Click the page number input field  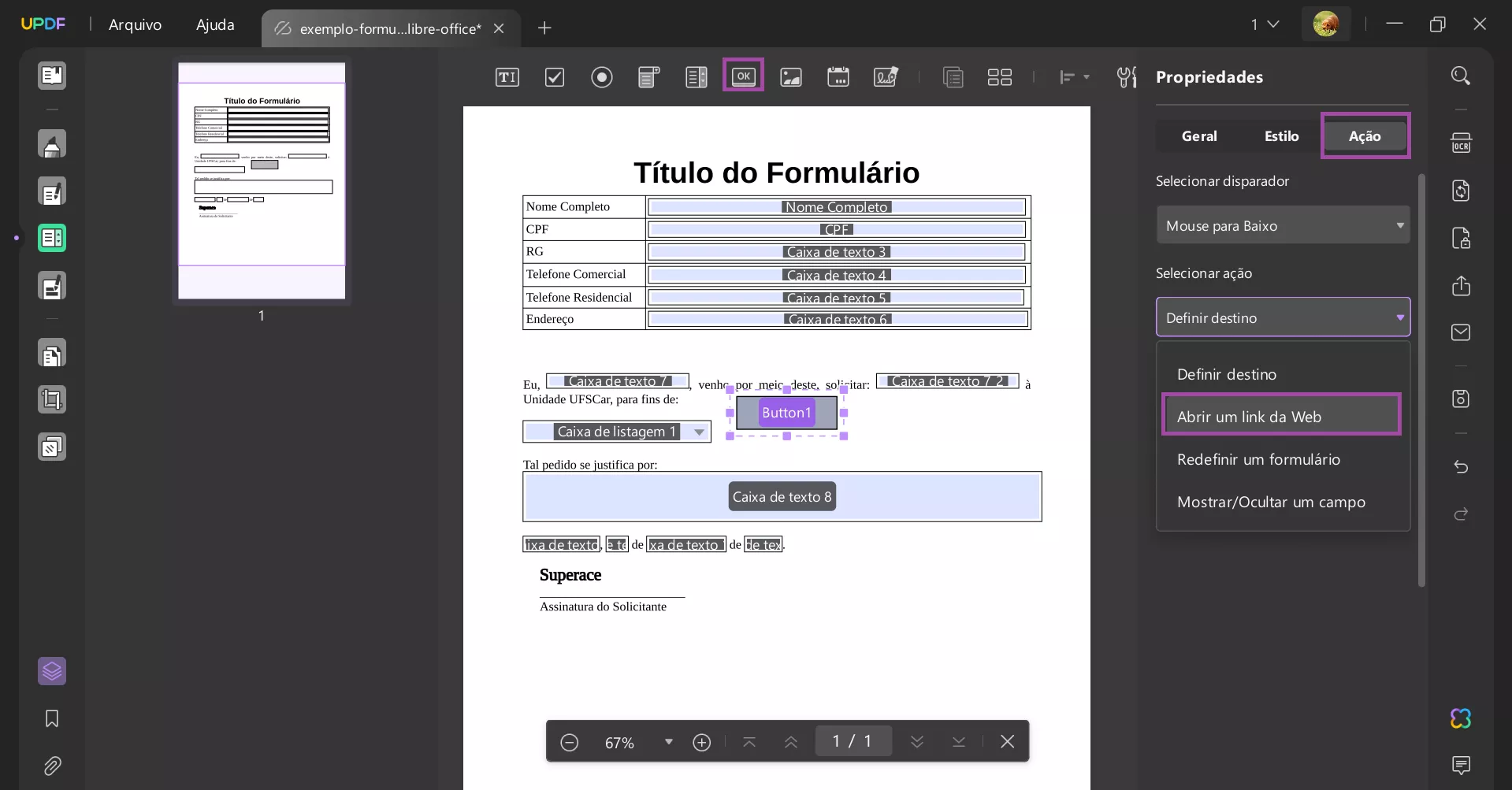click(x=853, y=741)
